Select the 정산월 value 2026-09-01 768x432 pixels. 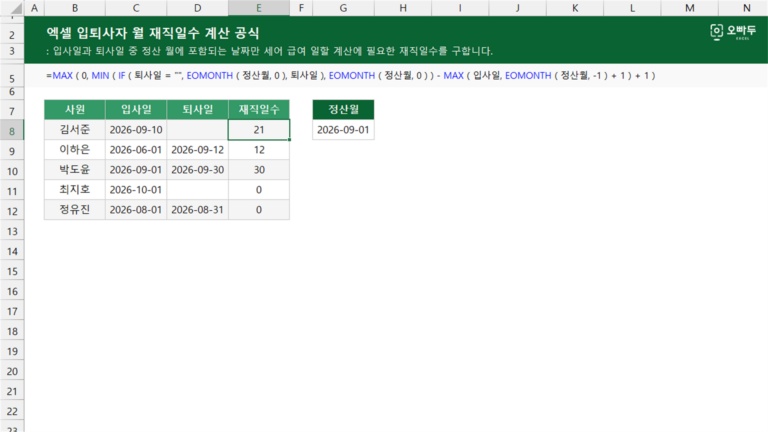(343, 130)
